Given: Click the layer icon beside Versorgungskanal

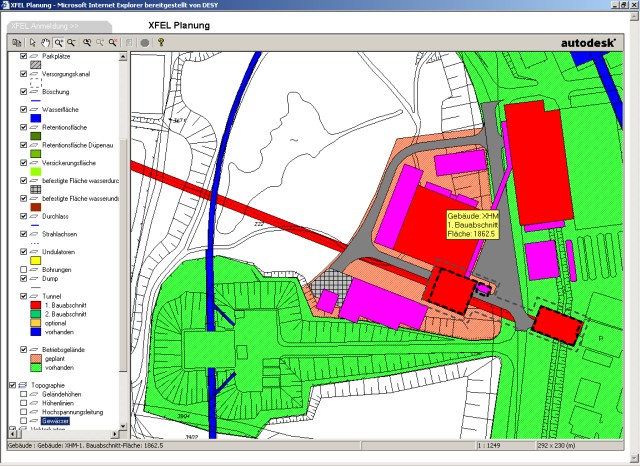Looking at the screenshot, I should point(34,74).
